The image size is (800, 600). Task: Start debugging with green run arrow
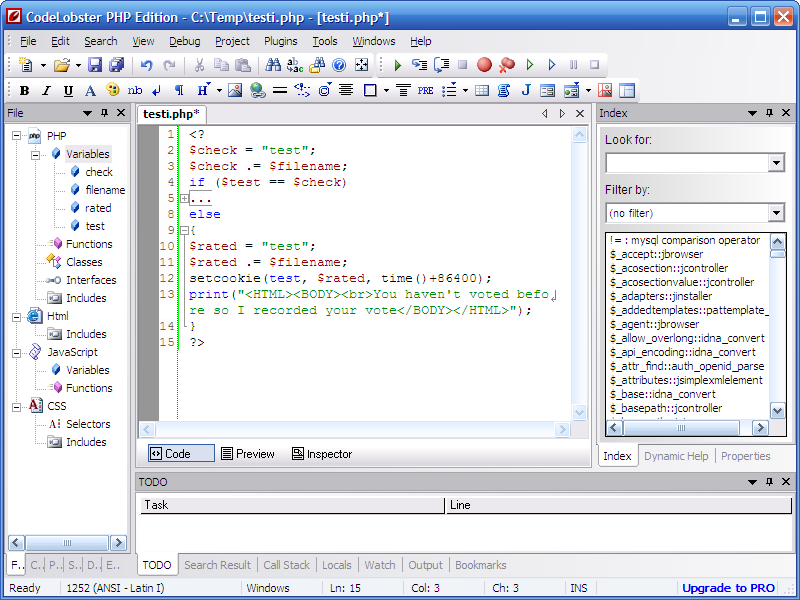398,65
